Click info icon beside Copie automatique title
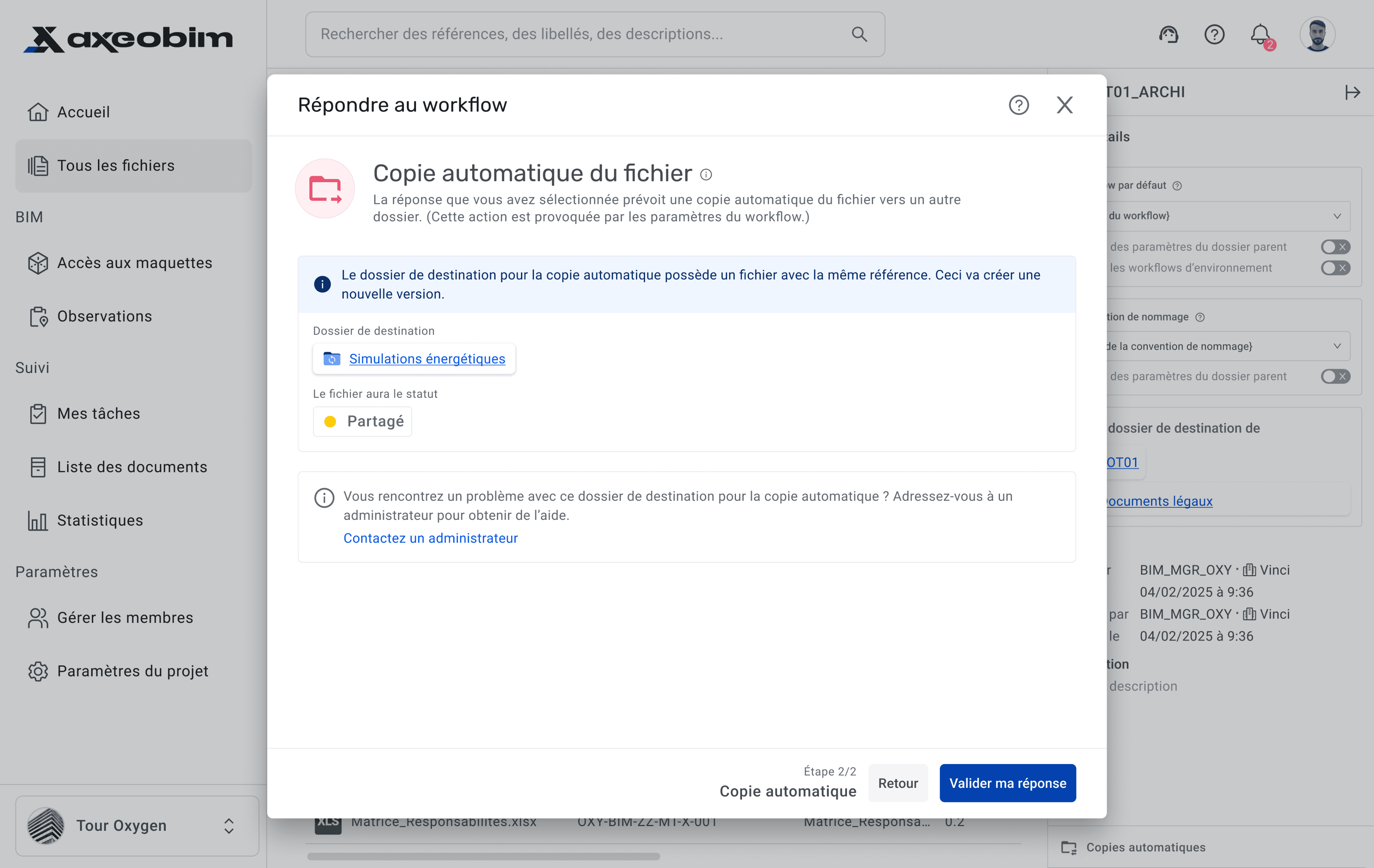The width and height of the screenshot is (1374, 868). (x=706, y=175)
